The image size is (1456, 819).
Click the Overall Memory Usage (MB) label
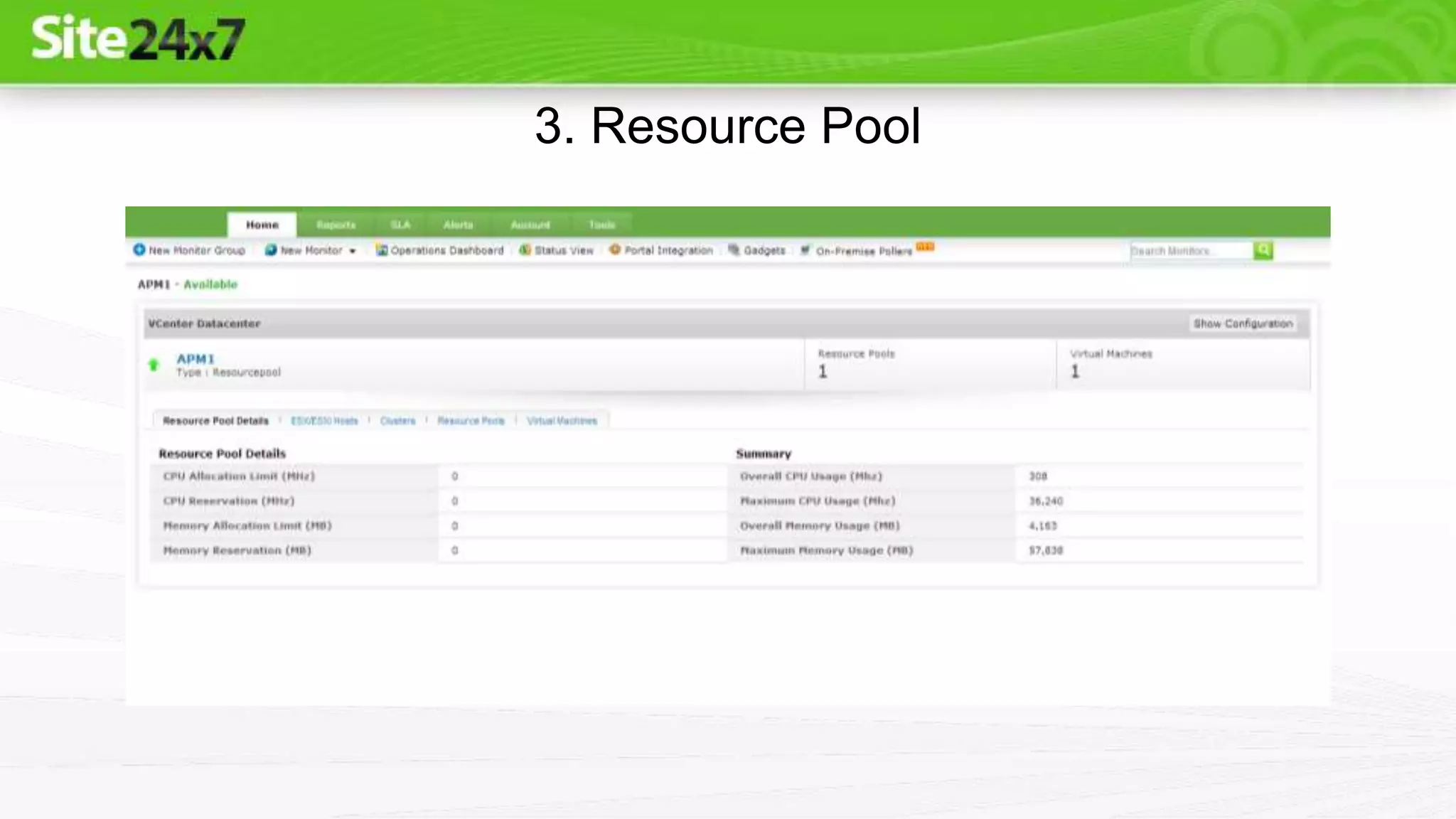(x=820, y=526)
